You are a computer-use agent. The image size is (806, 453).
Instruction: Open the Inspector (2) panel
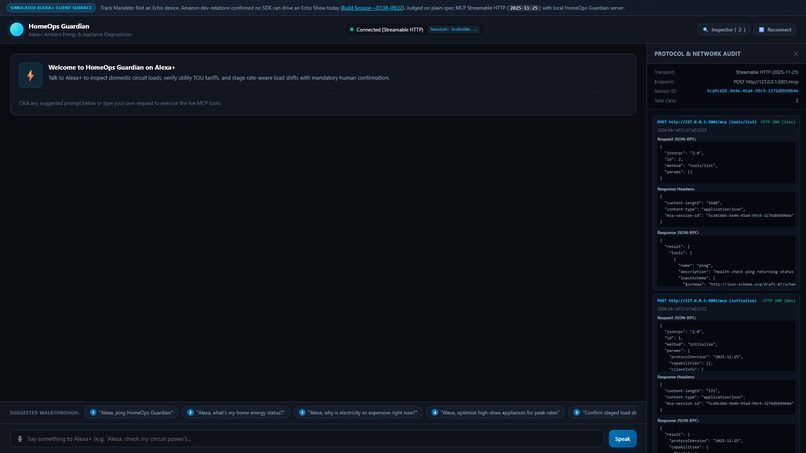[724, 30]
